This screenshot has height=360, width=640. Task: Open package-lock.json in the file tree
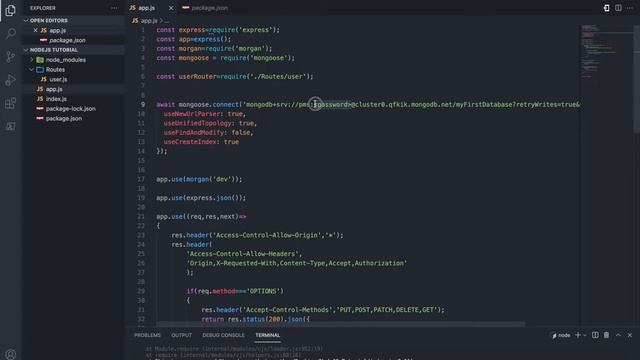coord(71,109)
